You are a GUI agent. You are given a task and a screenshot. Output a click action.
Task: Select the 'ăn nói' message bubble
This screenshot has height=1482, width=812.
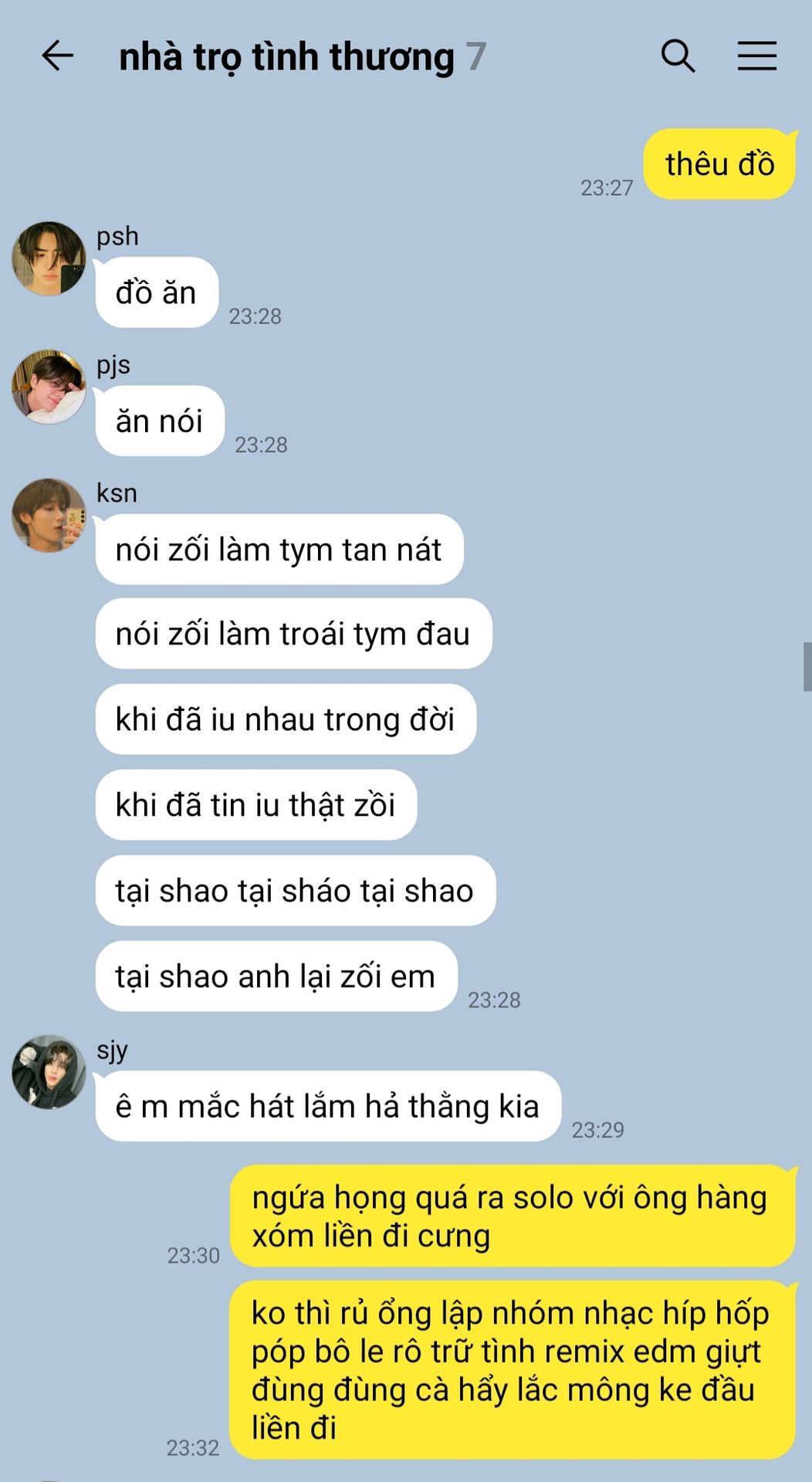(160, 421)
